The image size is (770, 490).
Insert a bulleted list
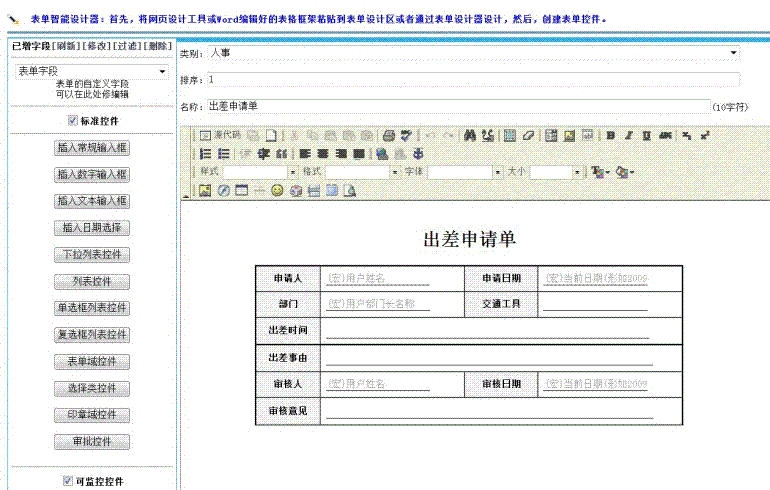click(223, 154)
